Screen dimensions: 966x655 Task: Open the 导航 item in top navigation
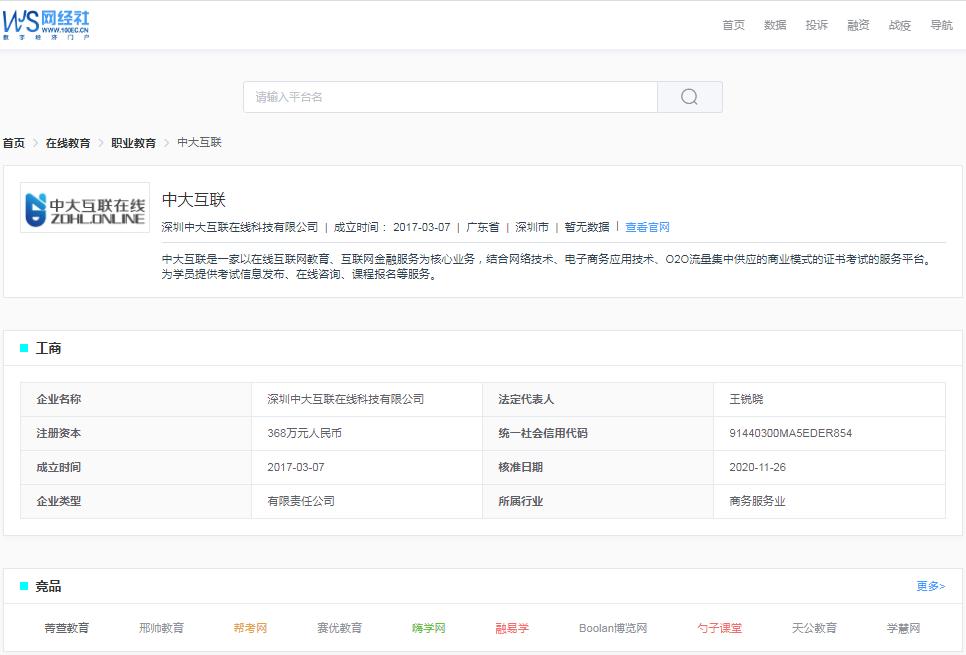pyautogui.click(x=941, y=24)
